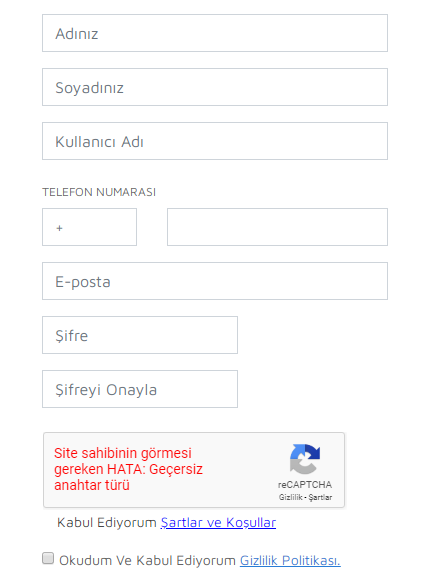This screenshot has width=432, height=586.
Task: Click the Kabul Ediyorum text before Şartlar
Action: pyautogui.click(x=107, y=522)
